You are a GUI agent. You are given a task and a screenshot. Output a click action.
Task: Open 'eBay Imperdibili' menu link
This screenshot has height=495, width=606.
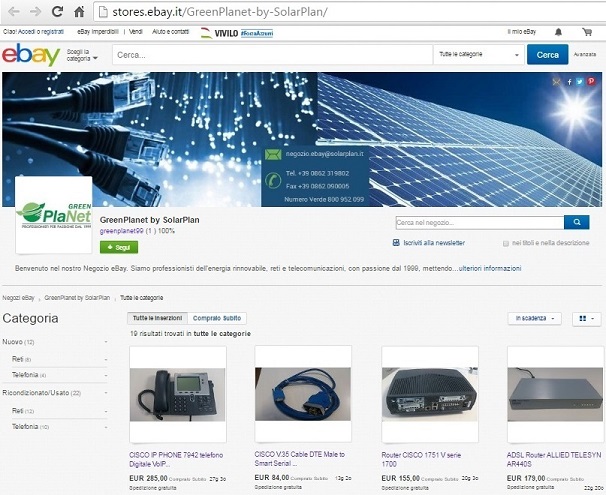[x=98, y=32]
